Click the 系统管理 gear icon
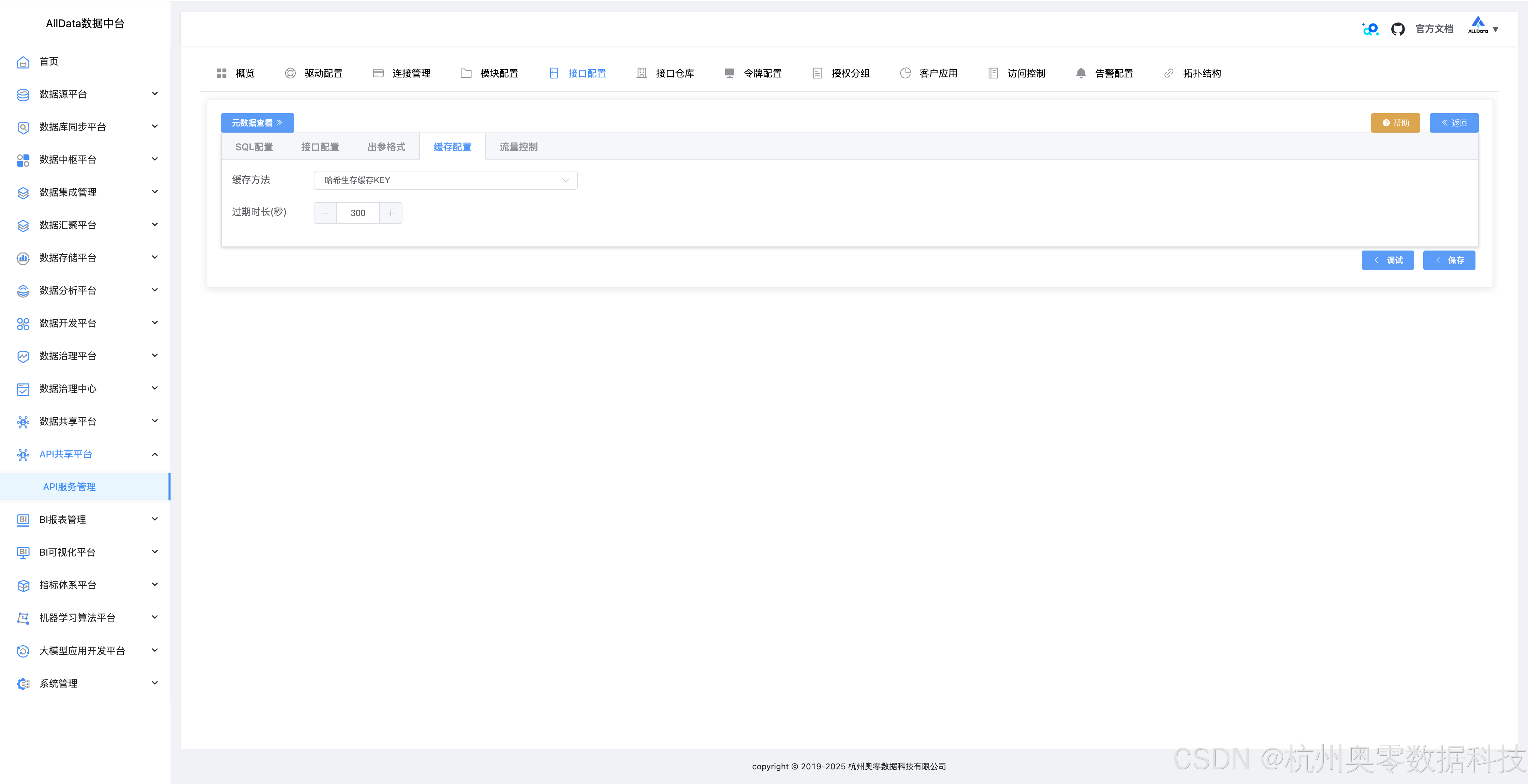1528x784 pixels. [23, 684]
